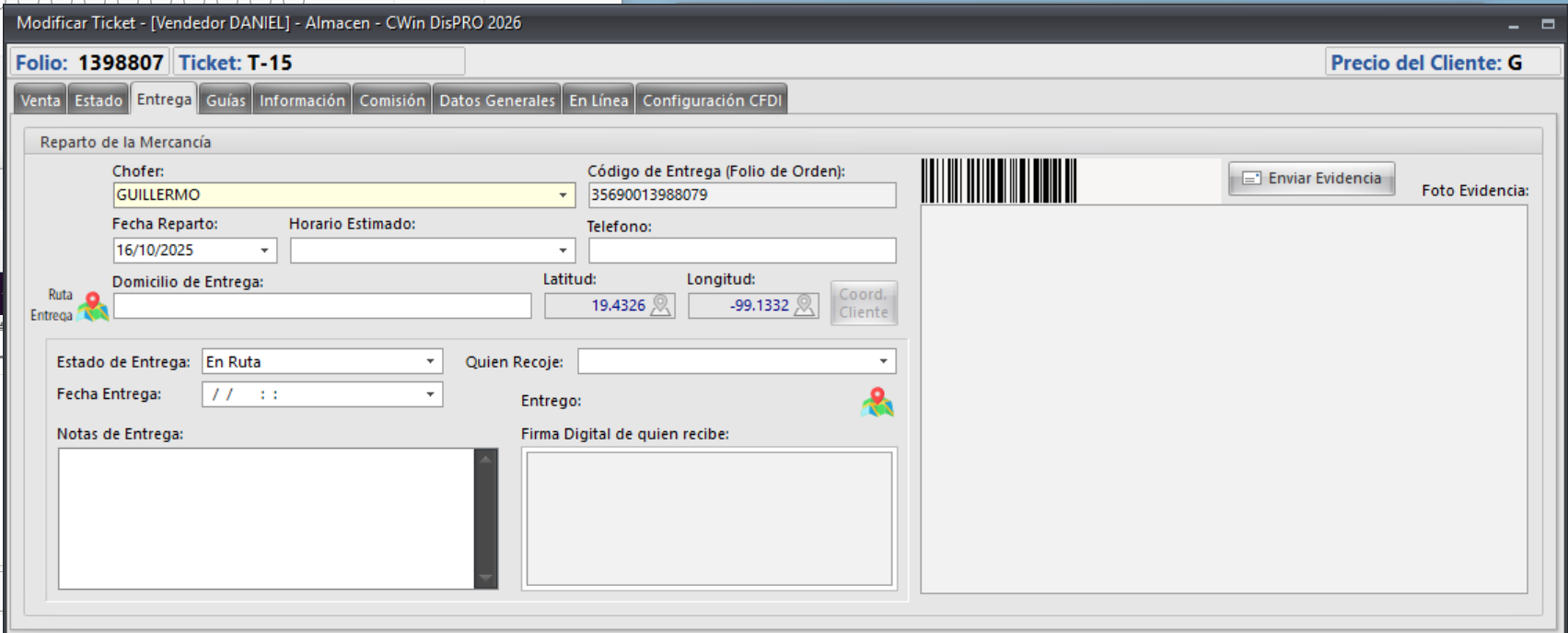Click the Longitud location pin icon
1568x633 pixels.
(804, 306)
